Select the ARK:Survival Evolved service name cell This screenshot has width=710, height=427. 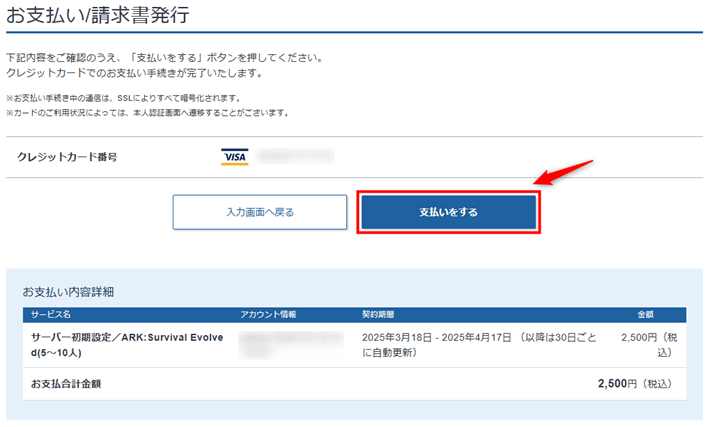click(127, 345)
